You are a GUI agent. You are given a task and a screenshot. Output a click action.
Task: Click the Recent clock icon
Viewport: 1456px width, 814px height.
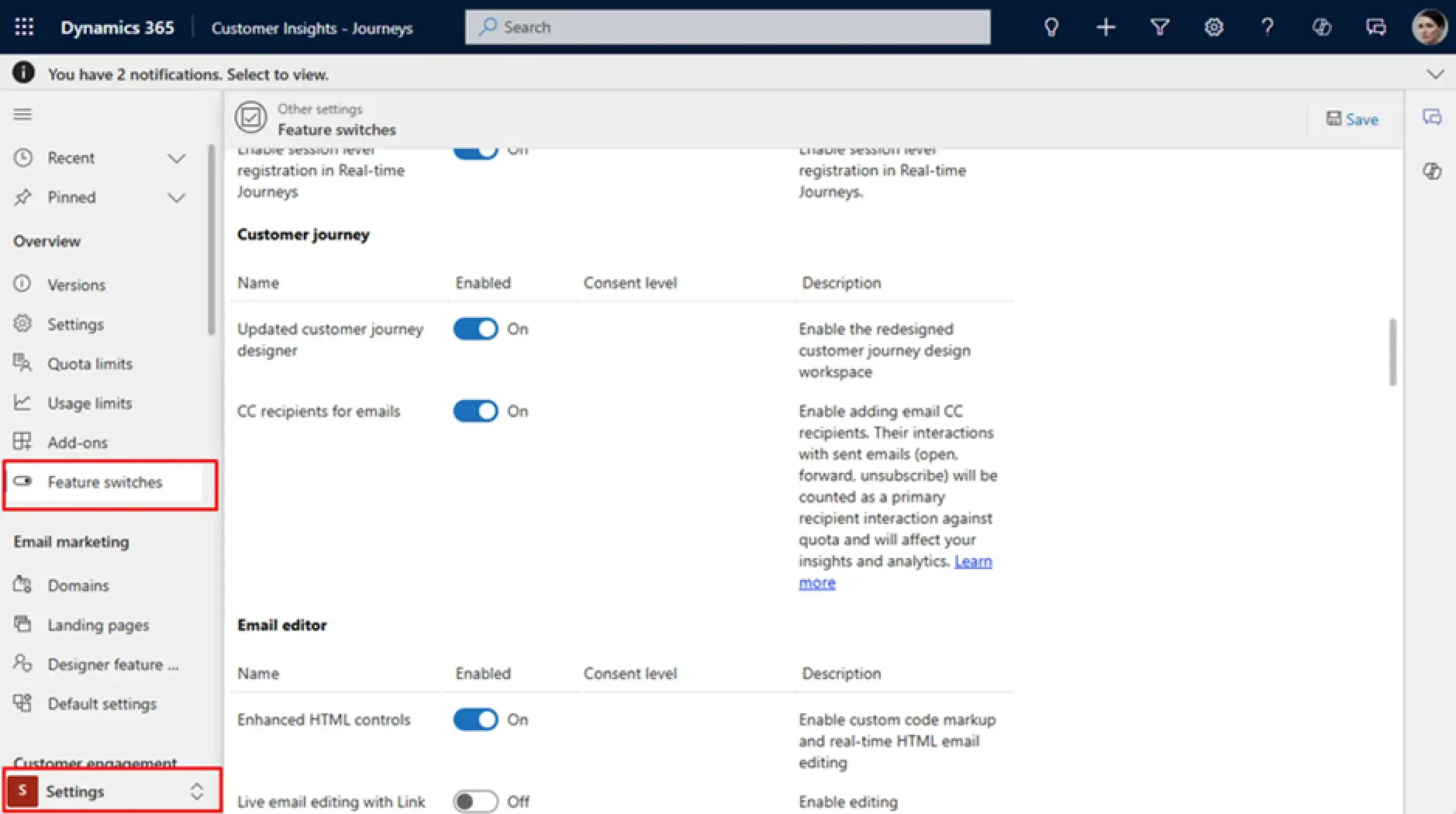click(x=23, y=157)
